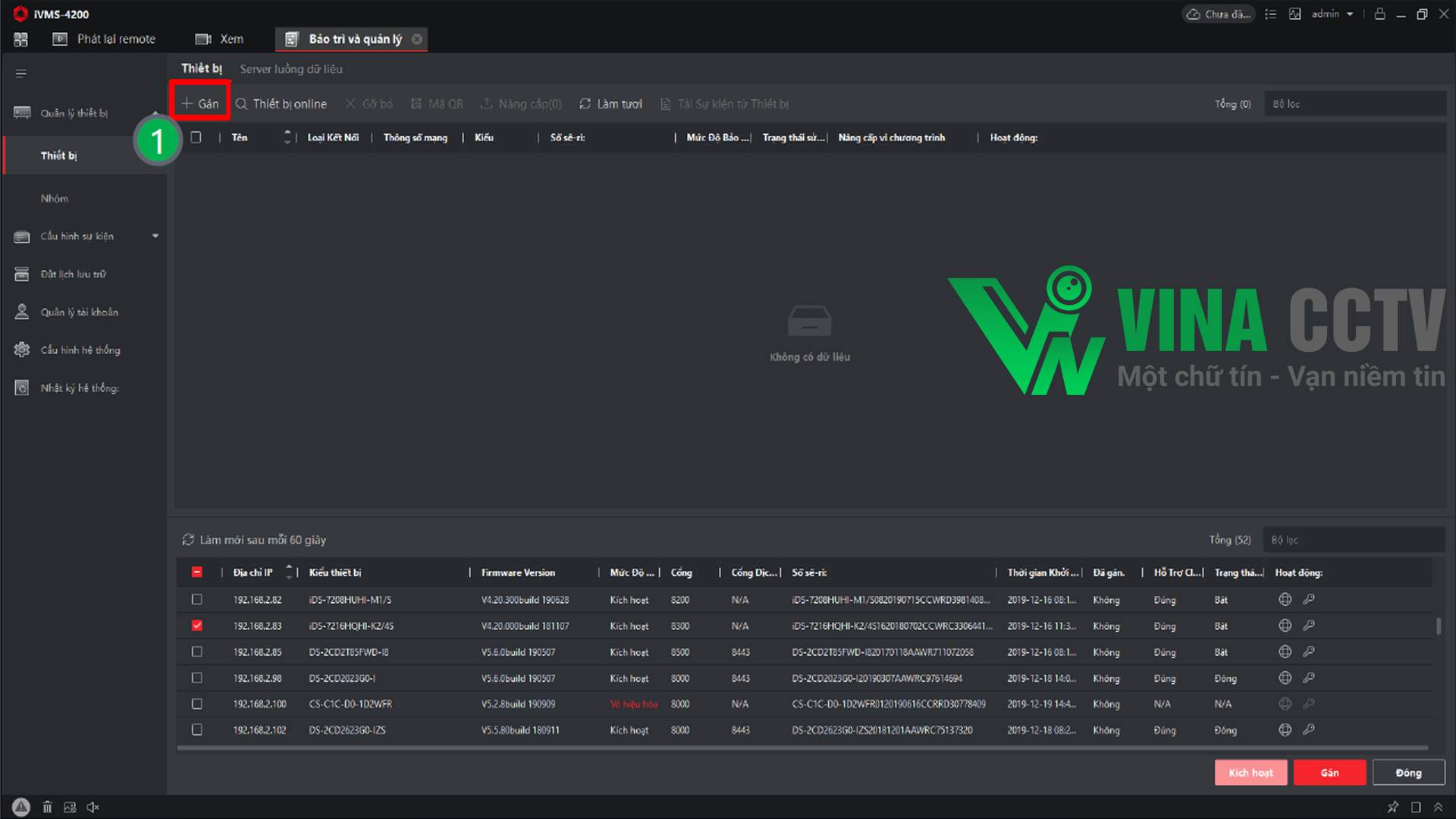
Task: Click 'Thiết bị online' toolbar button
Action: (281, 104)
